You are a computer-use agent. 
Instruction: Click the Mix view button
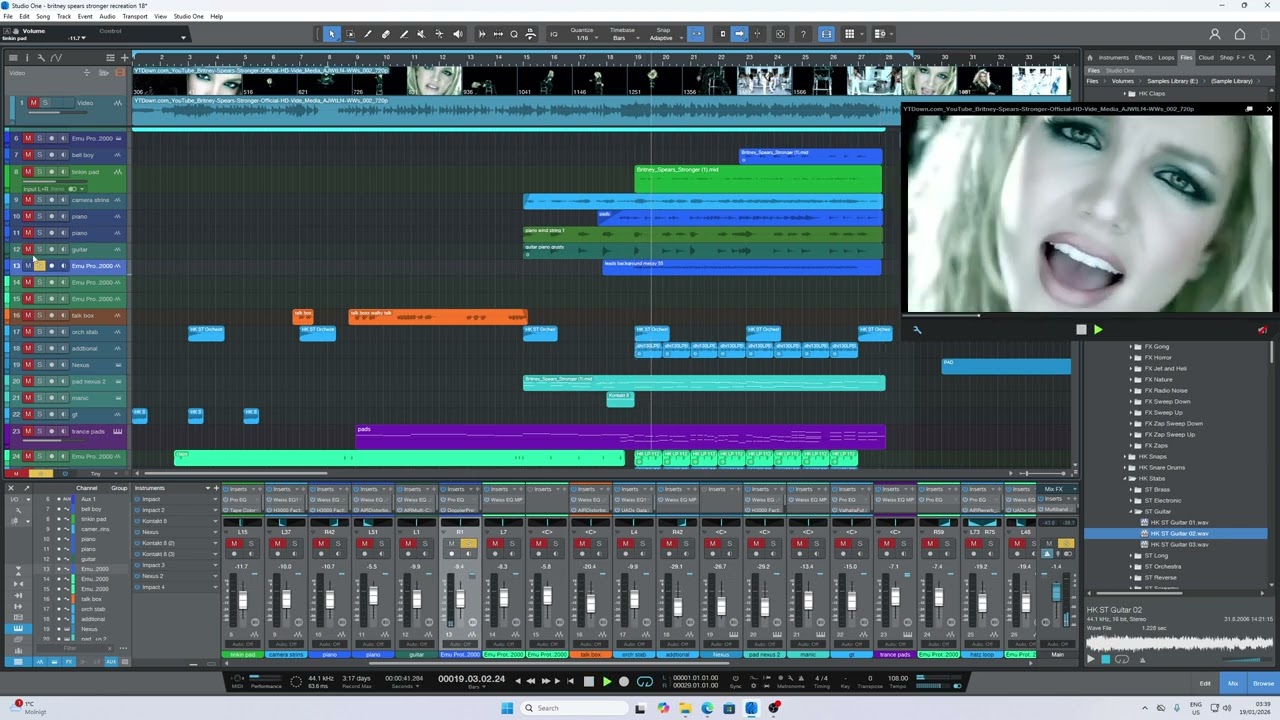coord(1233,683)
